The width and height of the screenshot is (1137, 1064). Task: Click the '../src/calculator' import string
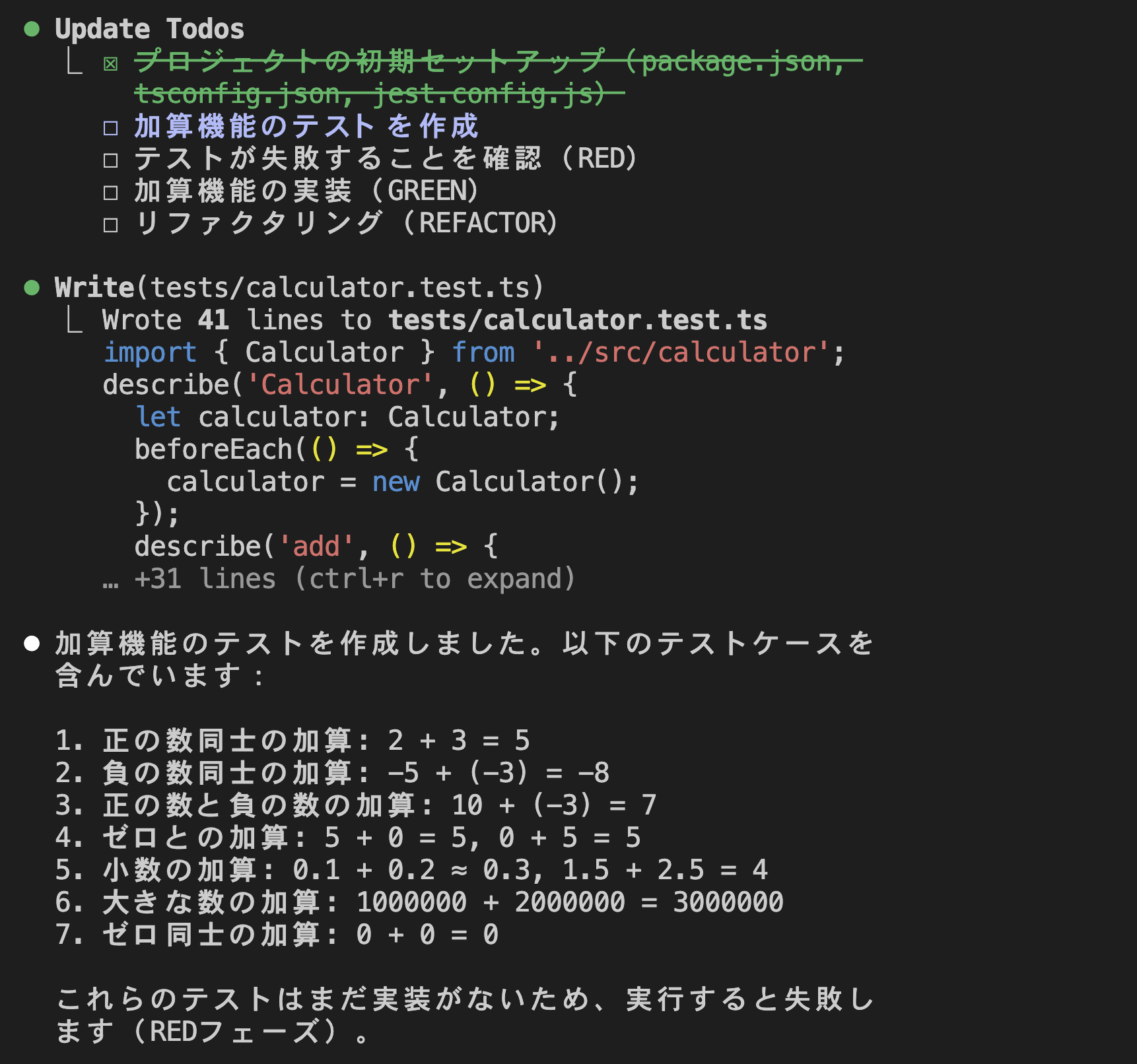681,352
